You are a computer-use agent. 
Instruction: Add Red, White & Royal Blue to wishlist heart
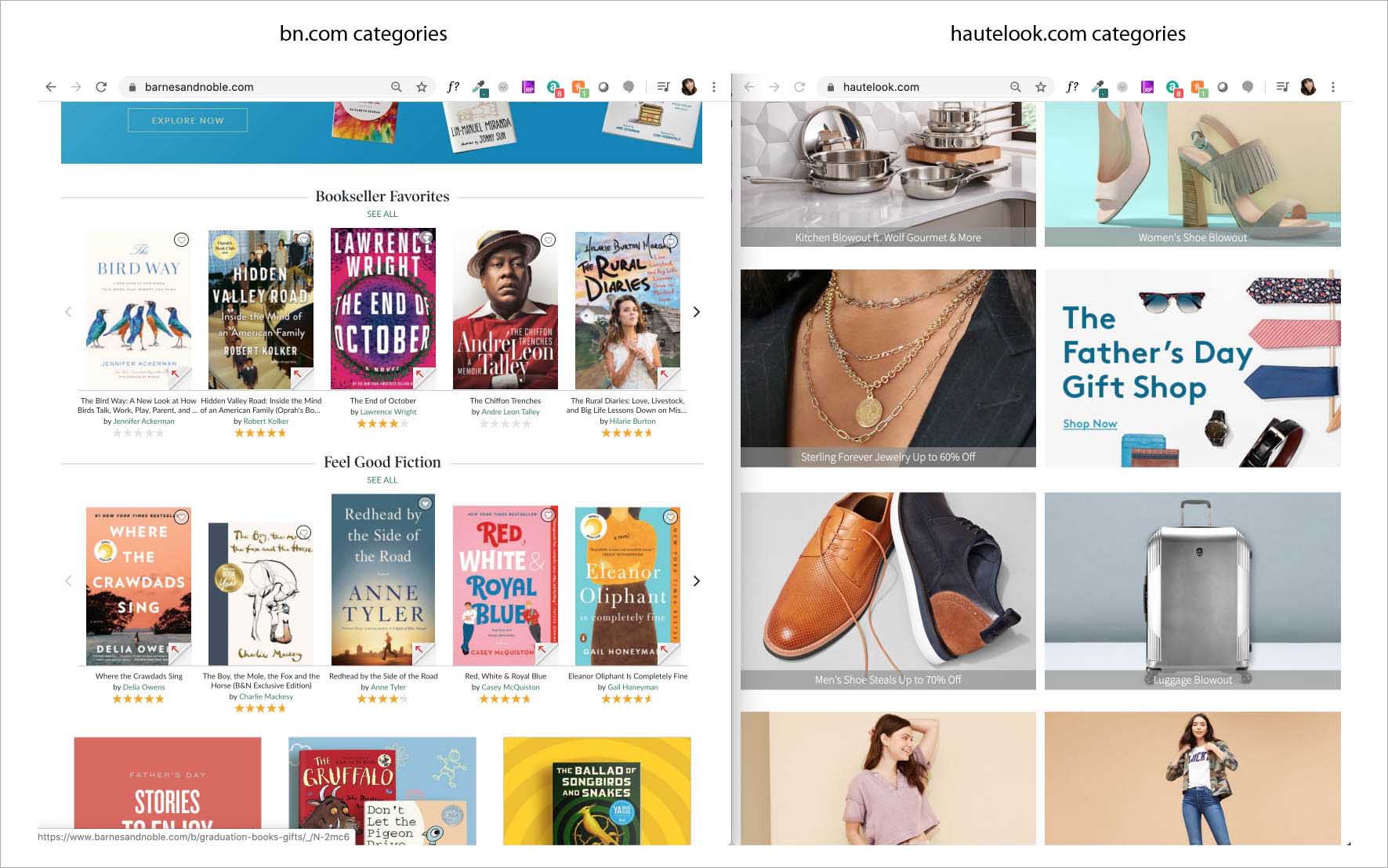(x=549, y=515)
